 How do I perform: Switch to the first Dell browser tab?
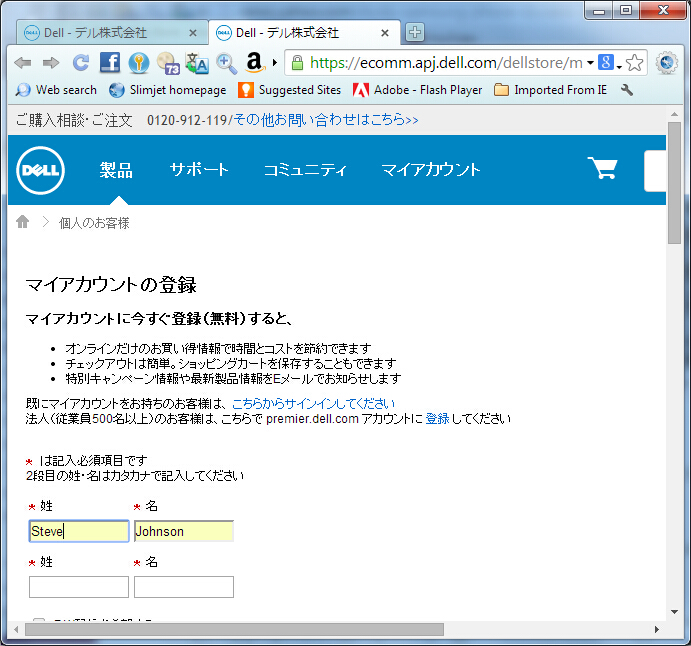(x=112, y=33)
